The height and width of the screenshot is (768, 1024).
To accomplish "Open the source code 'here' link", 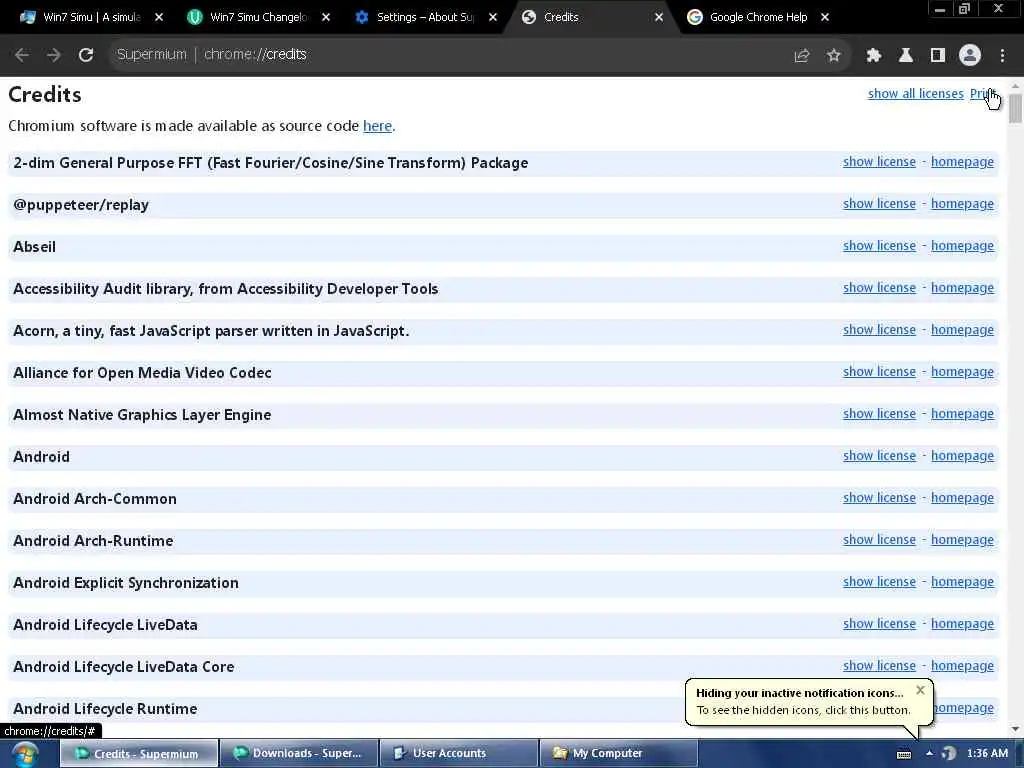I will pyautogui.click(x=377, y=125).
